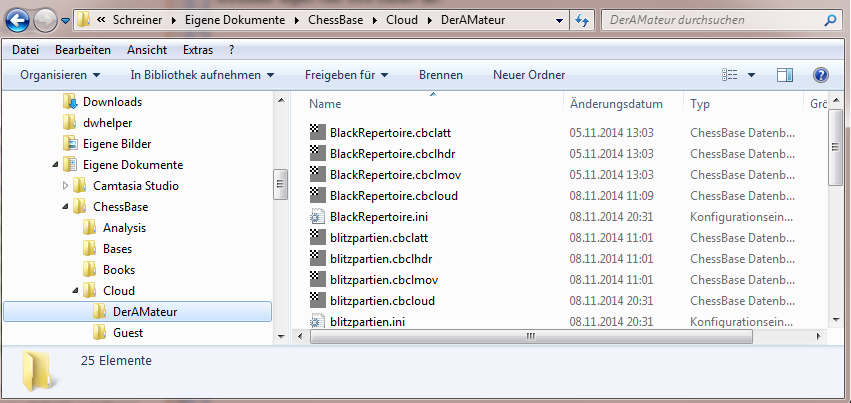The height and width of the screenshot is (403, 851).
Task: Select the BlackRepertoire.cbclmov file icon
Action: pyautogui.click(x=316, y=175)
